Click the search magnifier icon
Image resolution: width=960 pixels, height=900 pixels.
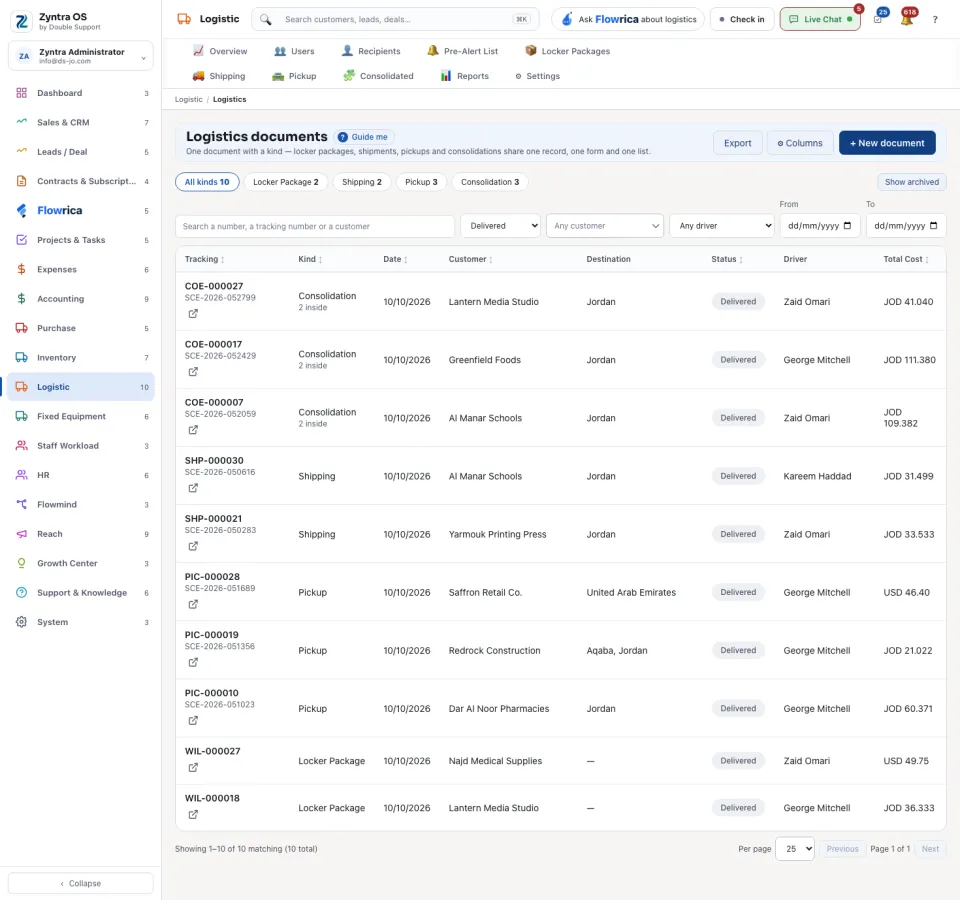tap(265, 20)
